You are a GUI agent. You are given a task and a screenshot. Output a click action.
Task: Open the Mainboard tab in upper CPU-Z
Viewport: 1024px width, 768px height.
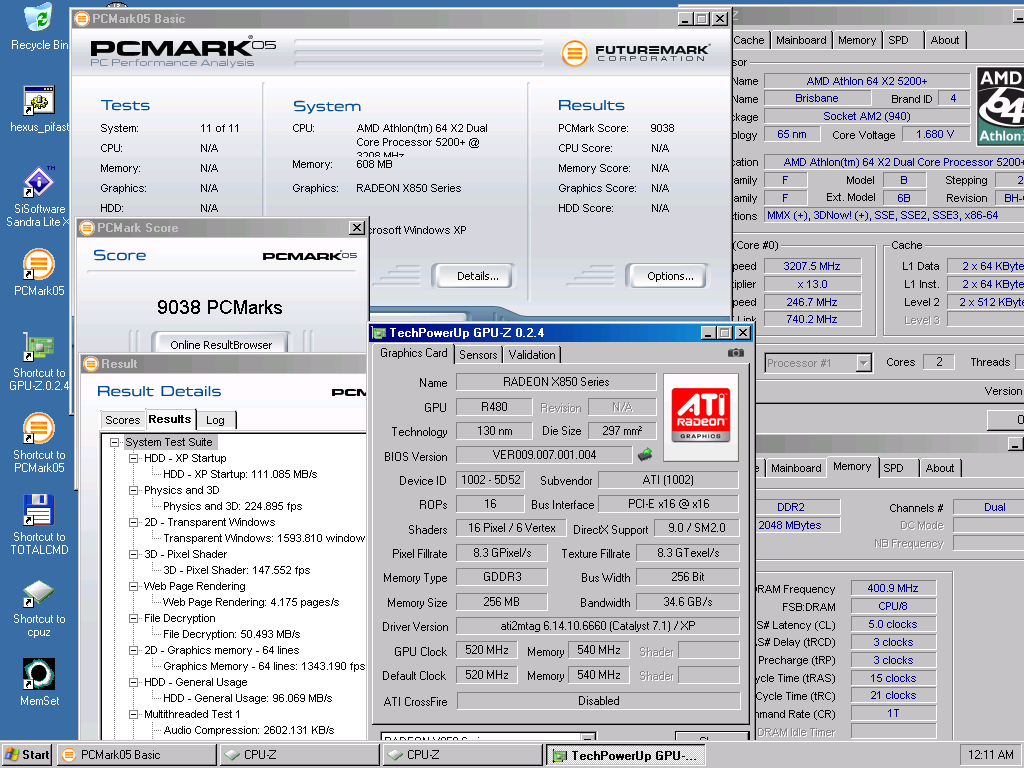(x=801, y=40)
